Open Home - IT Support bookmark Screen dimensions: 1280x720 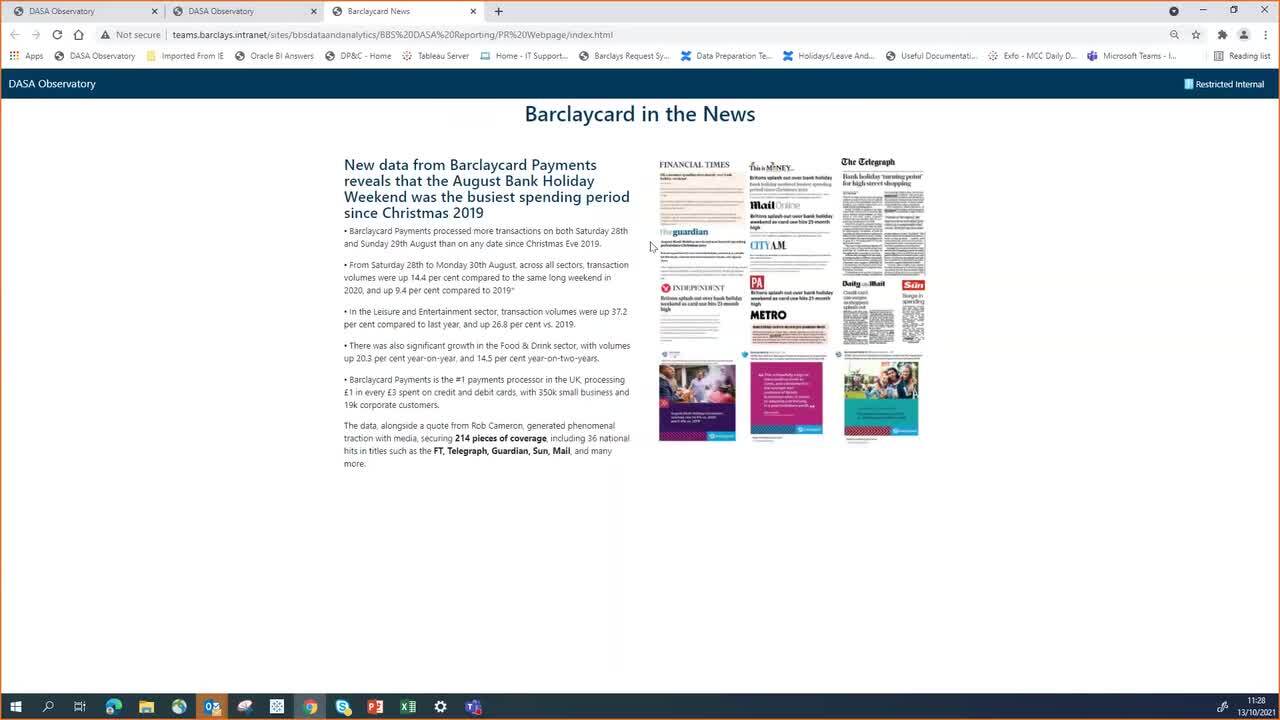524,56
